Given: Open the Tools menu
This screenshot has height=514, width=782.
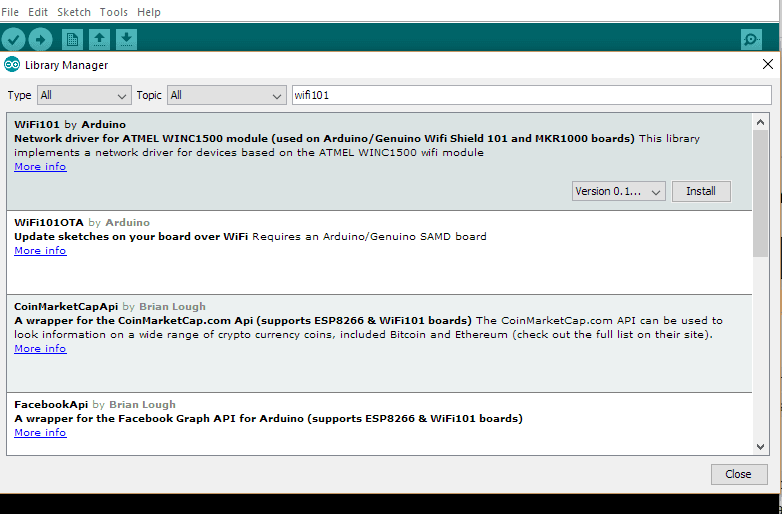Looking at the screenshot, I should pyautogui.click(x=114, y=12).
